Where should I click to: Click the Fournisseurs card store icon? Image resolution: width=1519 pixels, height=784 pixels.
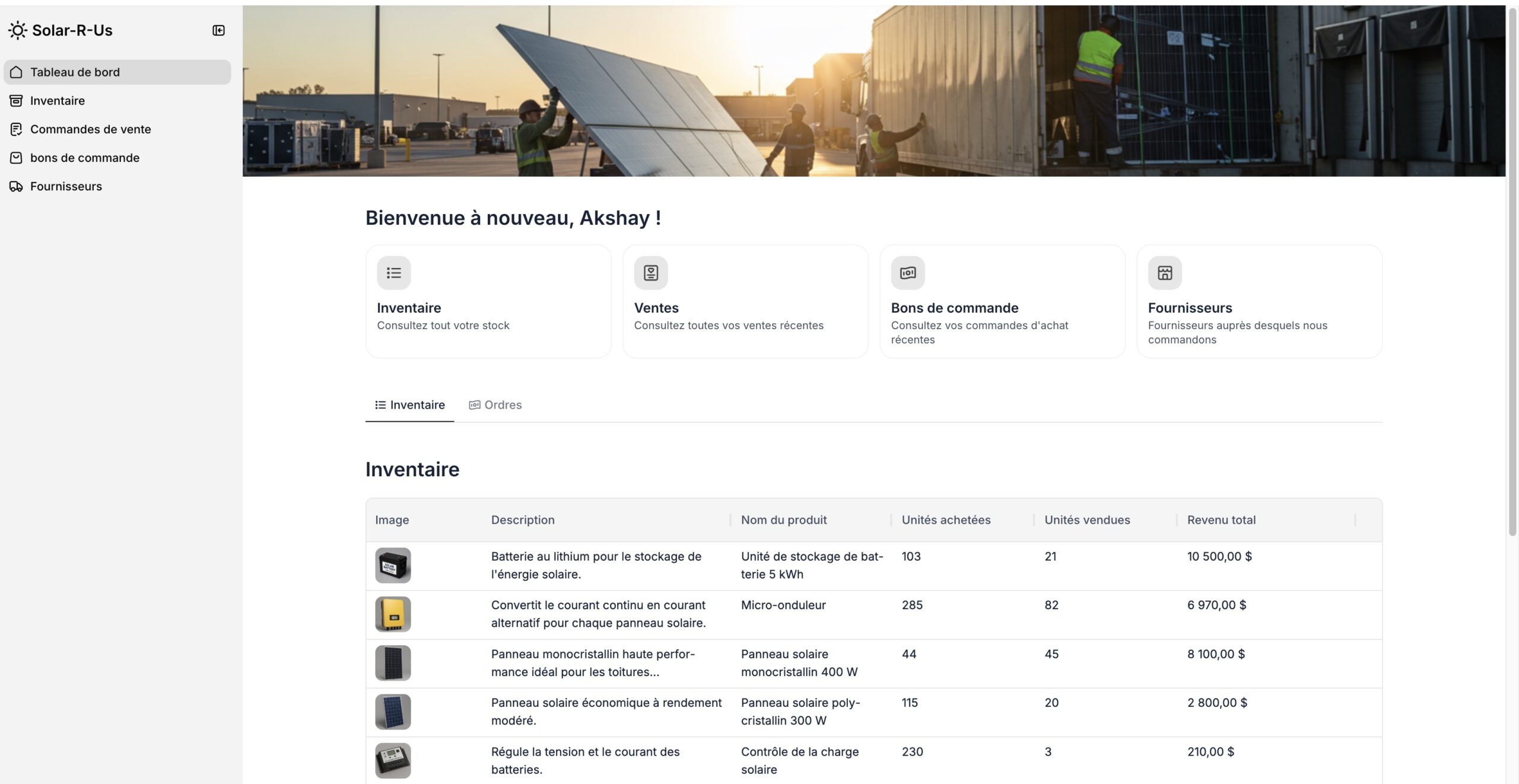(x=1164, y=273)
